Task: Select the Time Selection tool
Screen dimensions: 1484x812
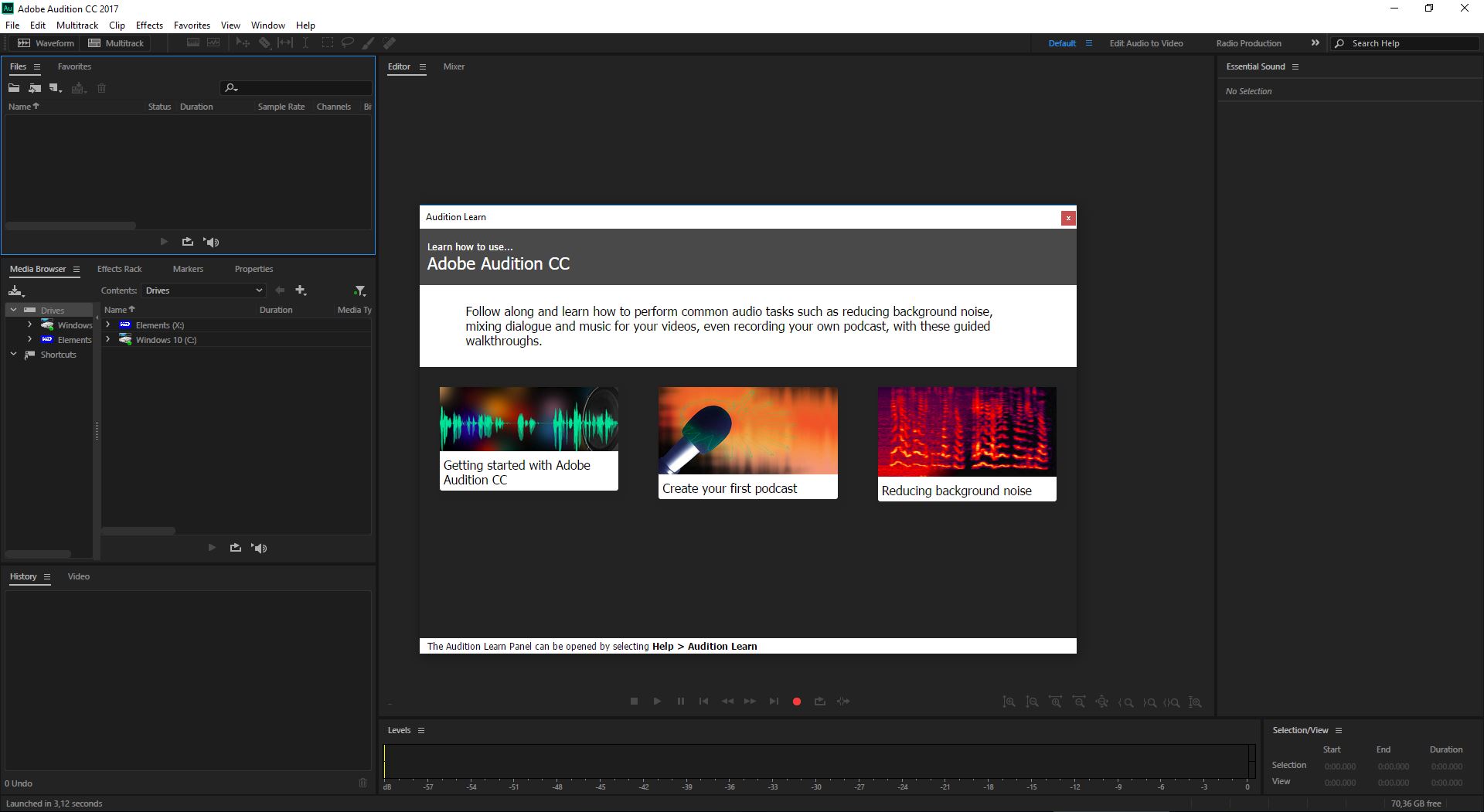Action: tap(306, 43)
